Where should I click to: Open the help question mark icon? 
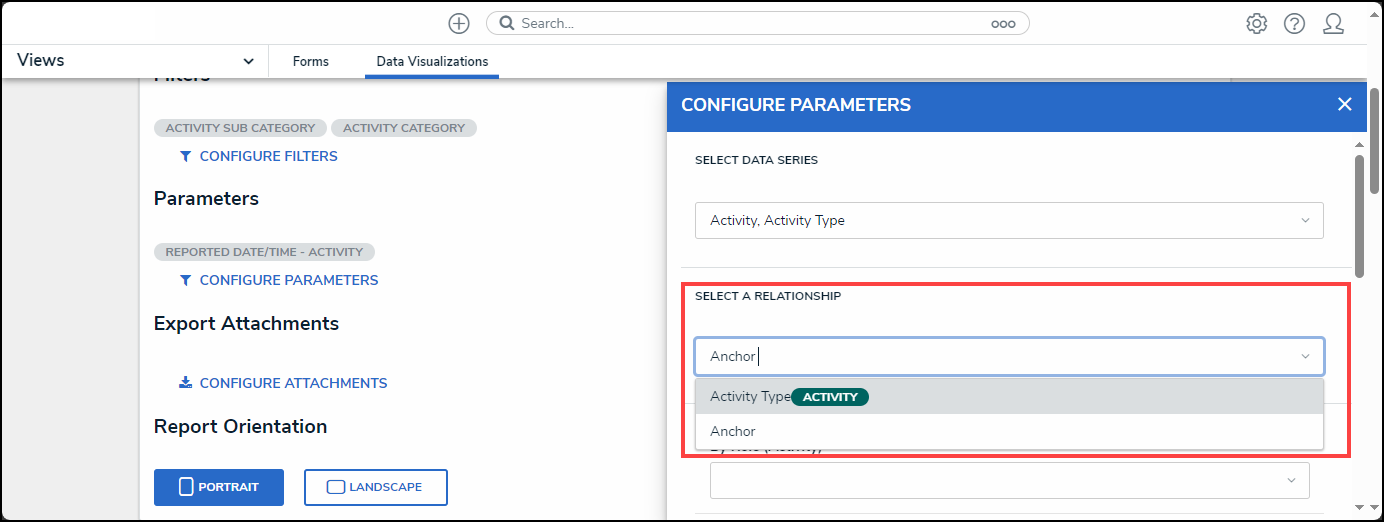(1294, 23)
